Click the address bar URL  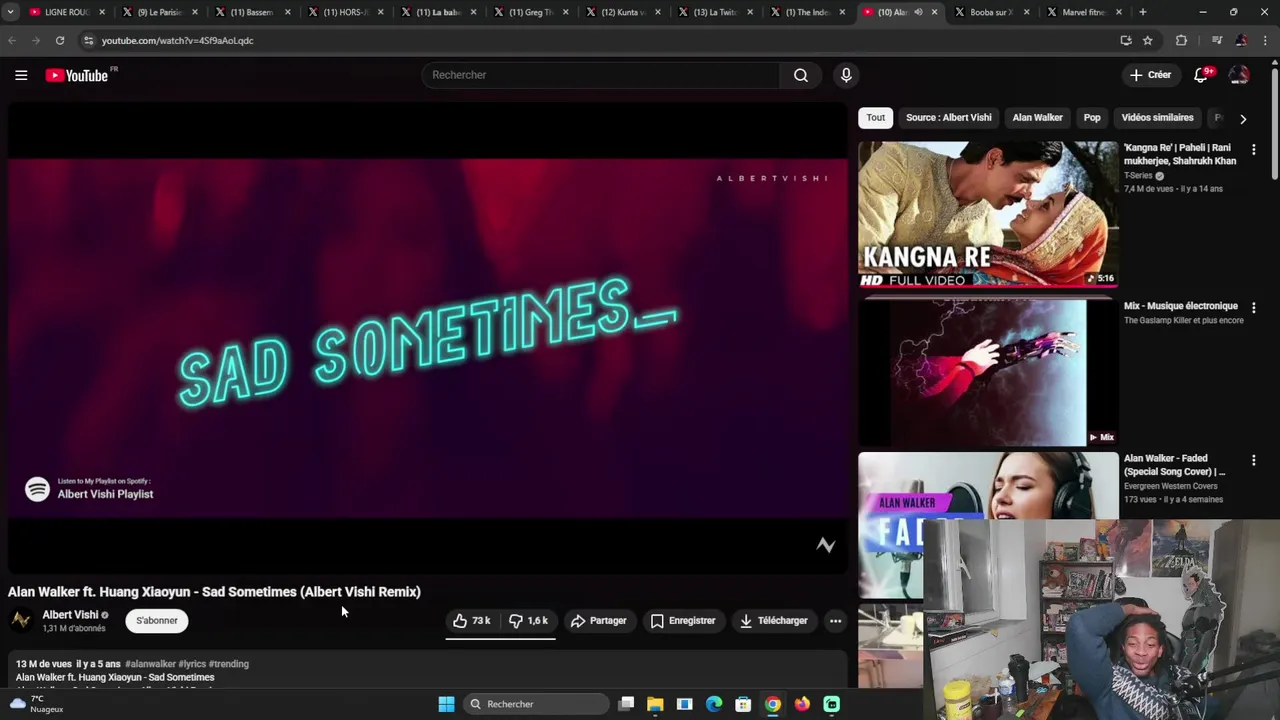coord(177,40)
